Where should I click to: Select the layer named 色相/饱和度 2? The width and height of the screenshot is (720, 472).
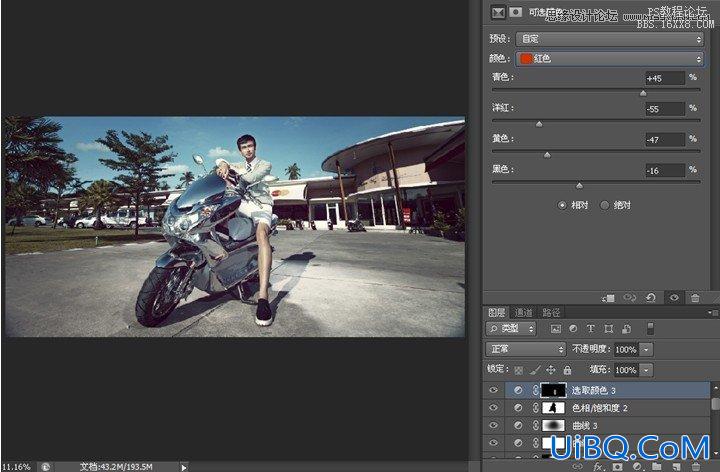coord(599,408)
